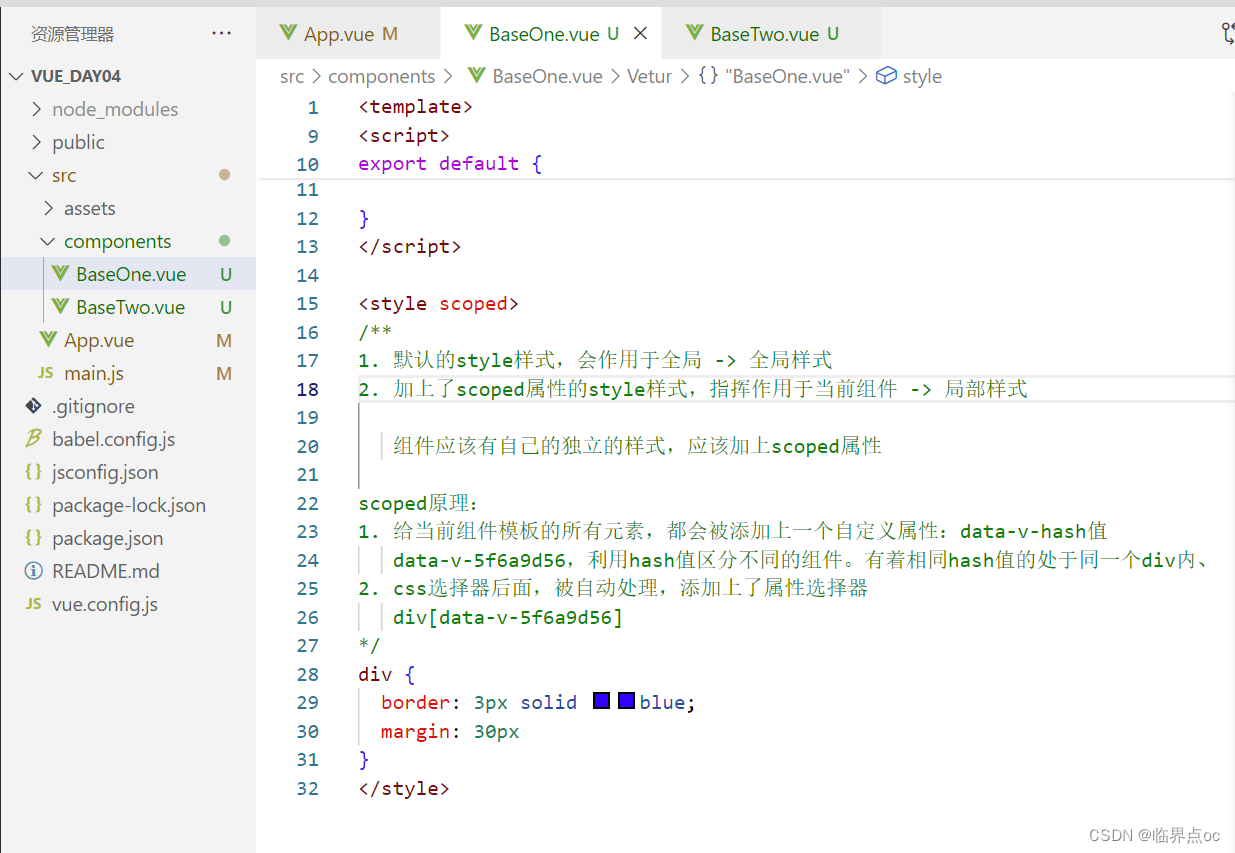Click the git icon beside .gitignore

coord(33,406)
